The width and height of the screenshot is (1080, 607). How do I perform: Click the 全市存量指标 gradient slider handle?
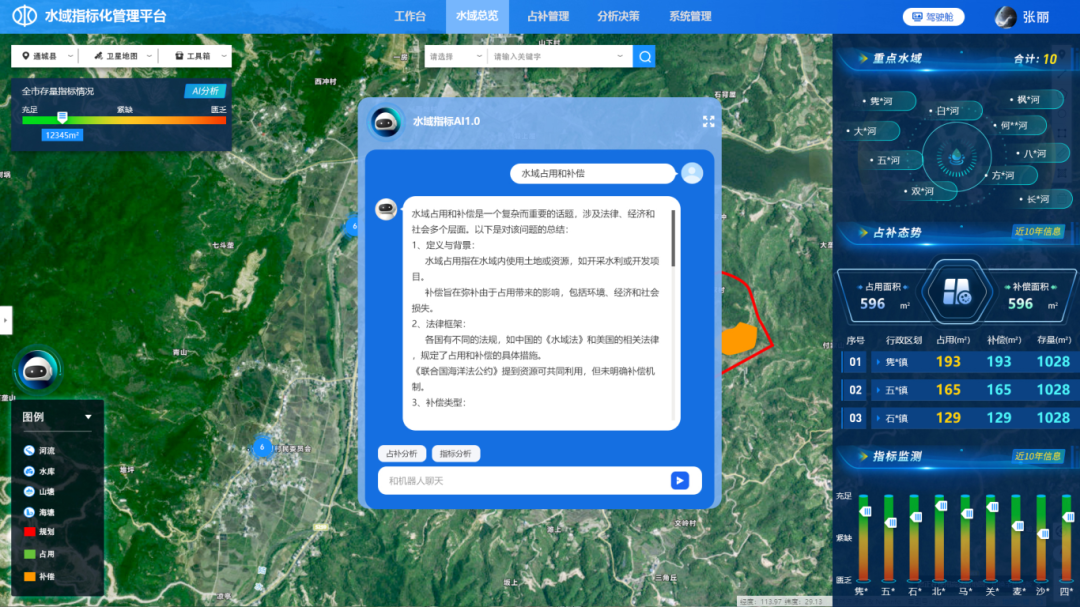tap(62, 118)
